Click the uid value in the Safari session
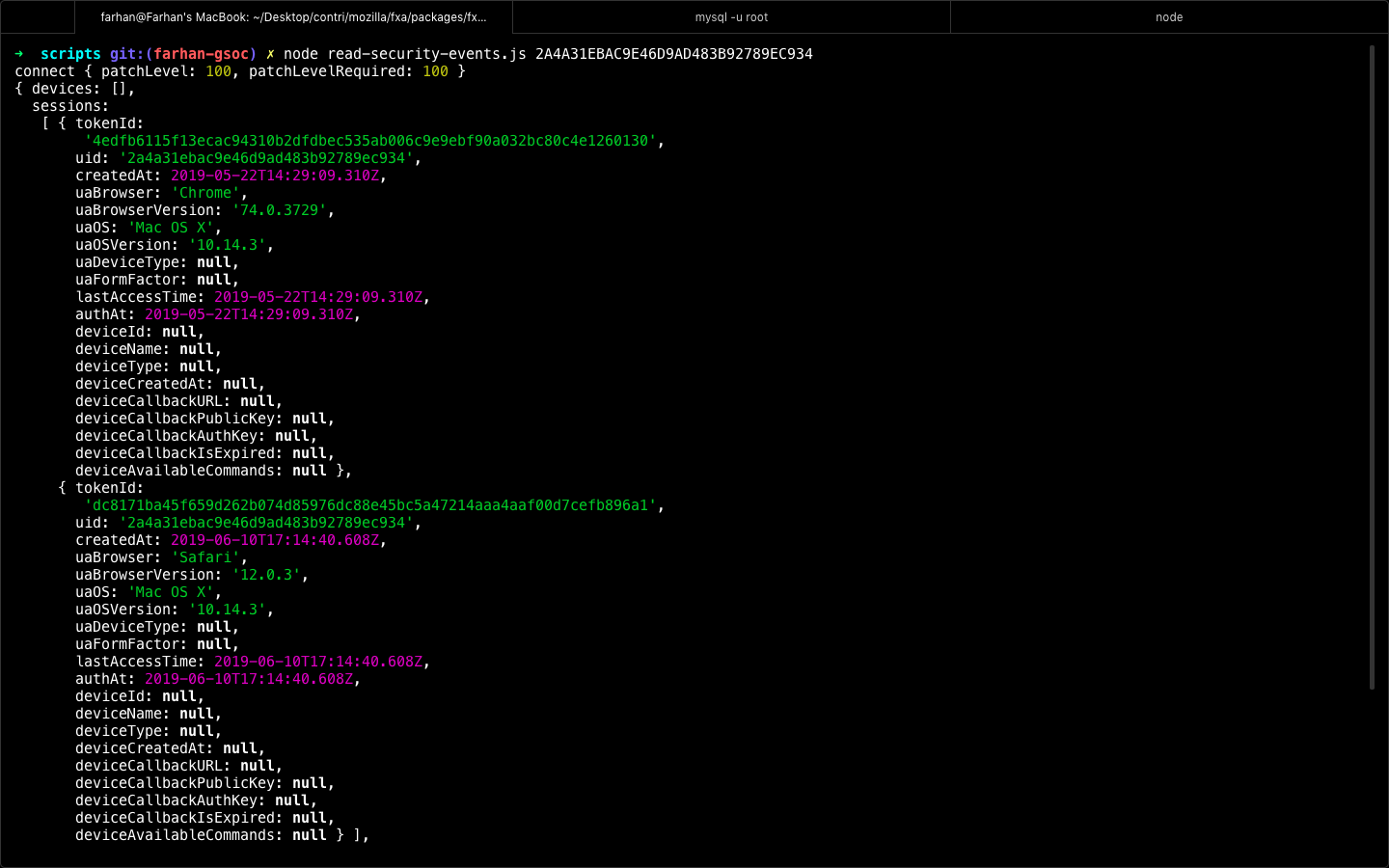The height and width of the screenshot is (868, 1389). point(266,523)
